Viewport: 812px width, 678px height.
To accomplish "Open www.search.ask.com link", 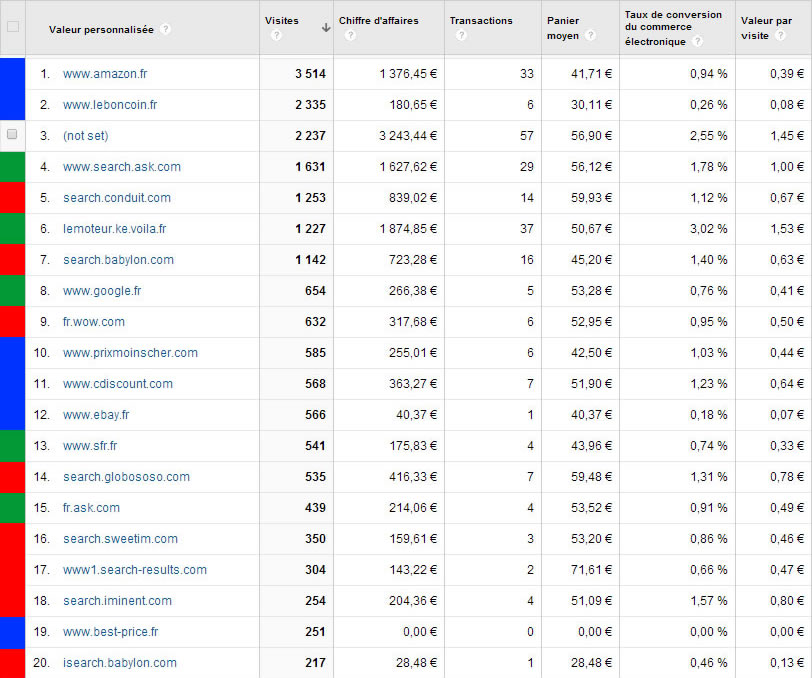I will (x=122, y=167).
